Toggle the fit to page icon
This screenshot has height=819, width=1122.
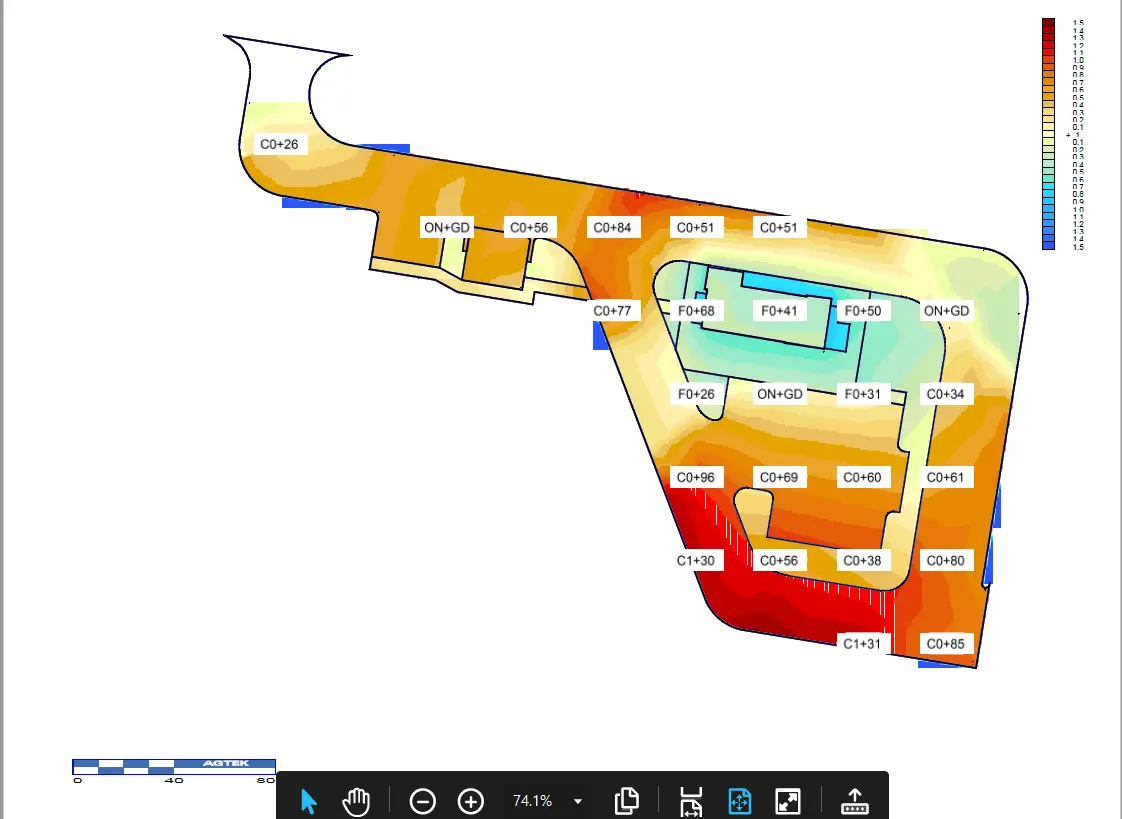tap(740, 801)
